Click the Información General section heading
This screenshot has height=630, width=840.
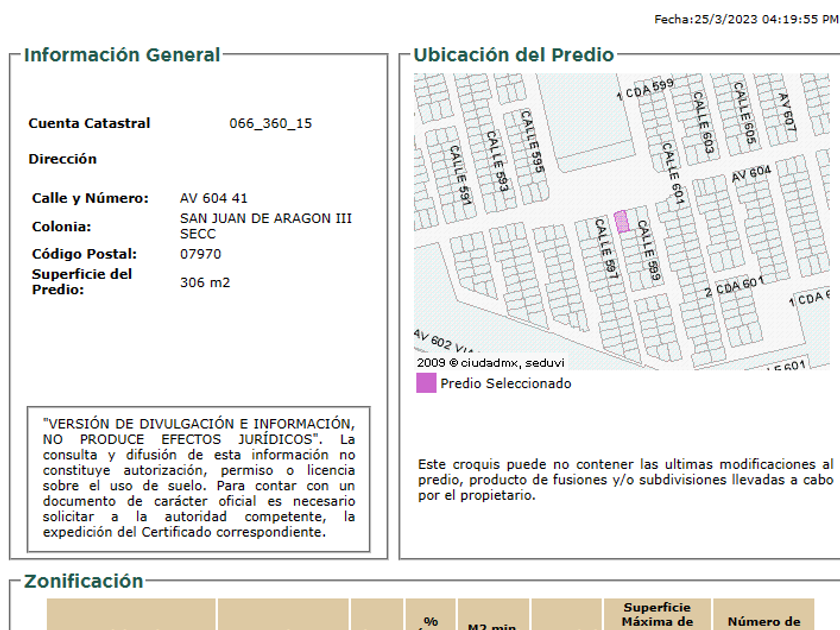click(x=122, y=55)
